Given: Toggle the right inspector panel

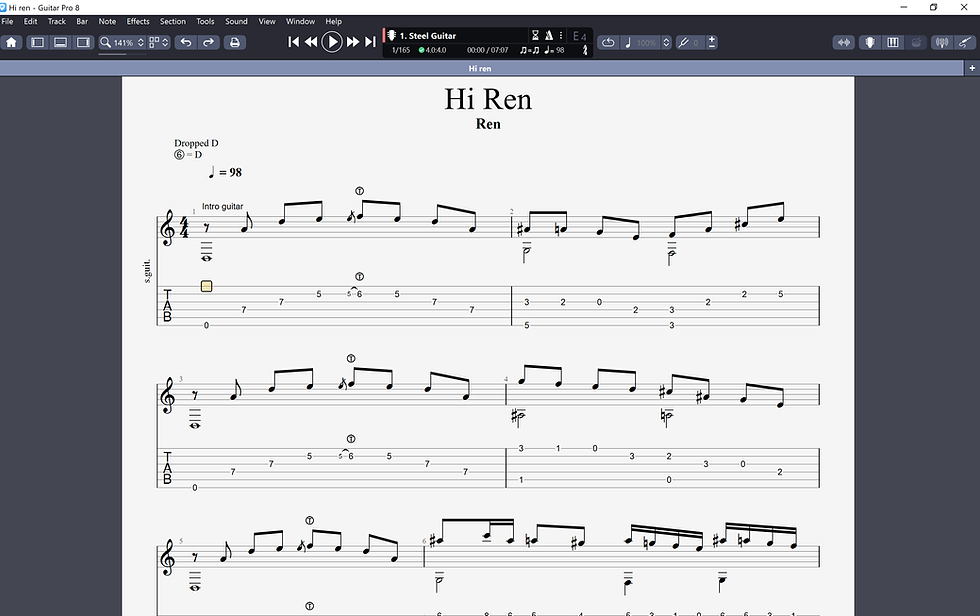Looking at the screenshot, I should (83, 42).
